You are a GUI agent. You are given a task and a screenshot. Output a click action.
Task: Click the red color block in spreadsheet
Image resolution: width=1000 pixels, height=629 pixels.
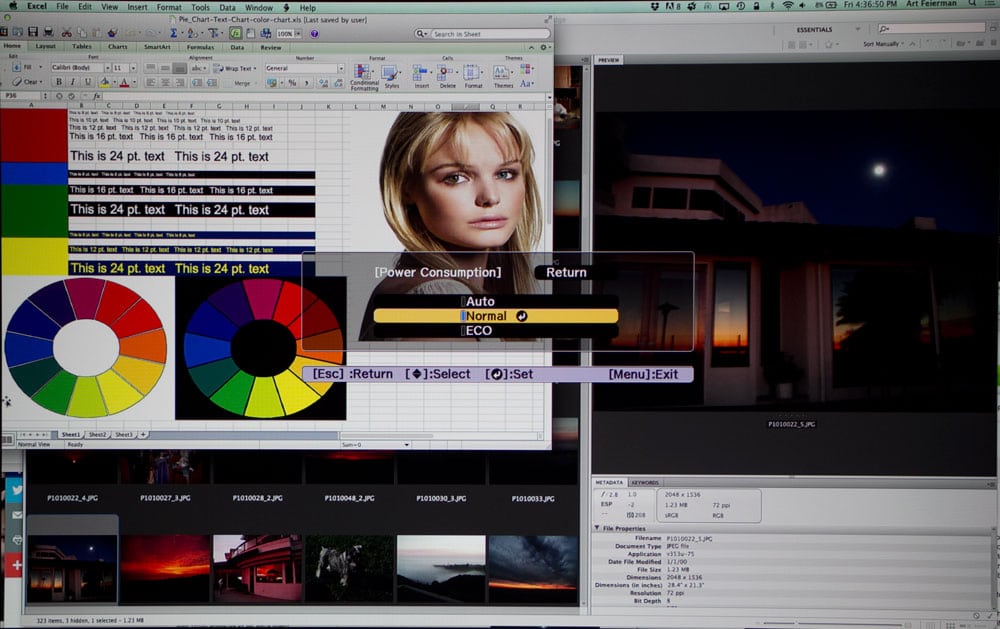pyautogui.click(x=34, y=136)
